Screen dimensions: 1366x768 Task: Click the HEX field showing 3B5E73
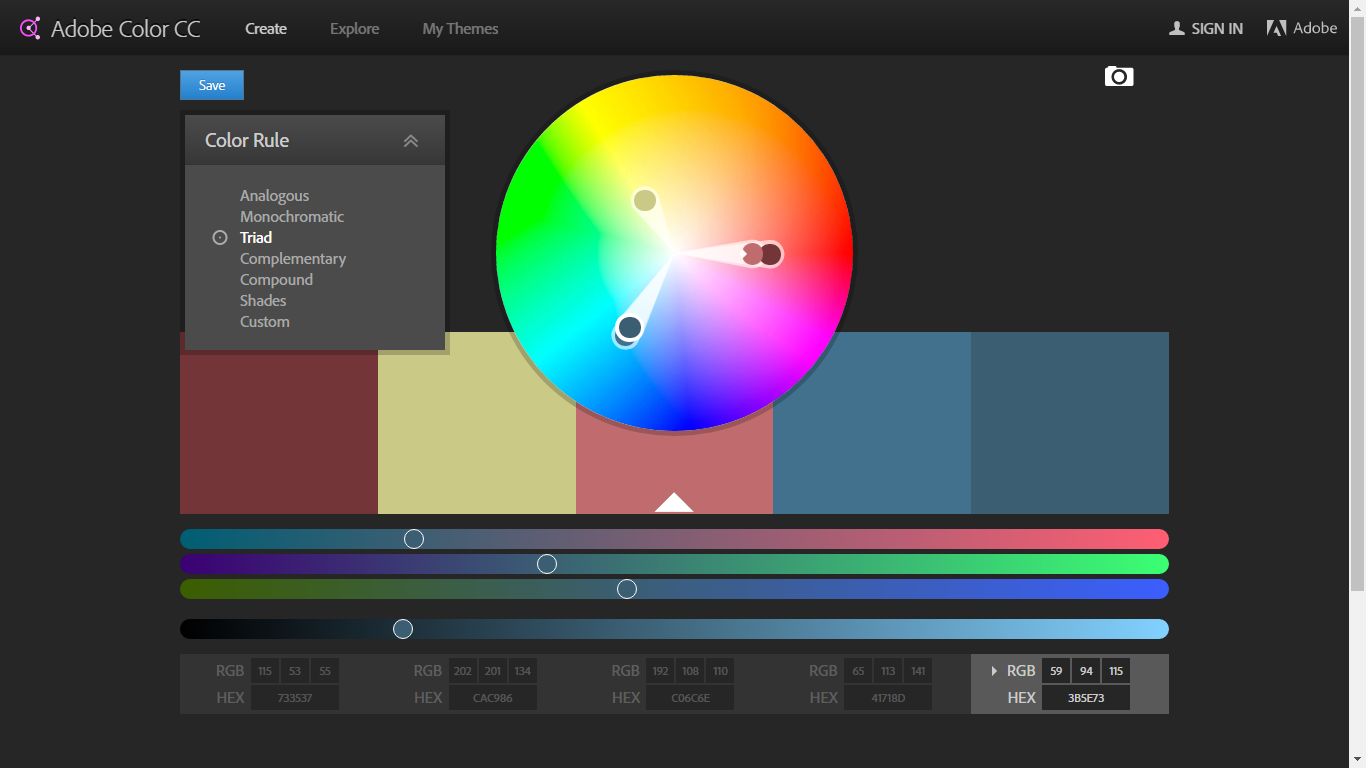point(1086,698)
